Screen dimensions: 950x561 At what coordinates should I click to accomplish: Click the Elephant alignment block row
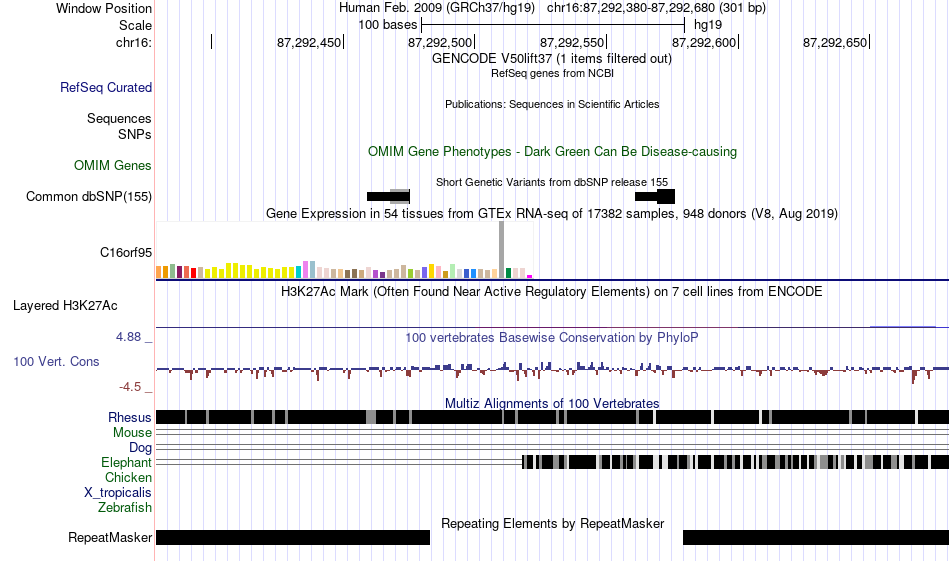(736, 462)
